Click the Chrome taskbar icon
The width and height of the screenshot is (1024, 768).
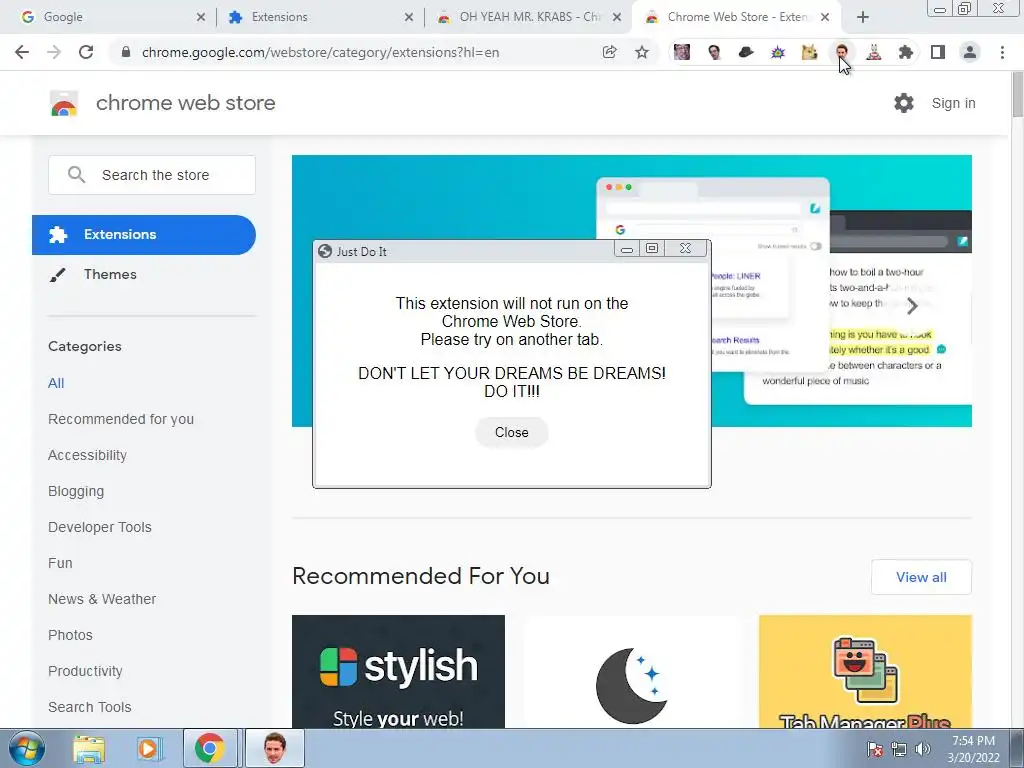pyautogui.click(x=209, y=749)
